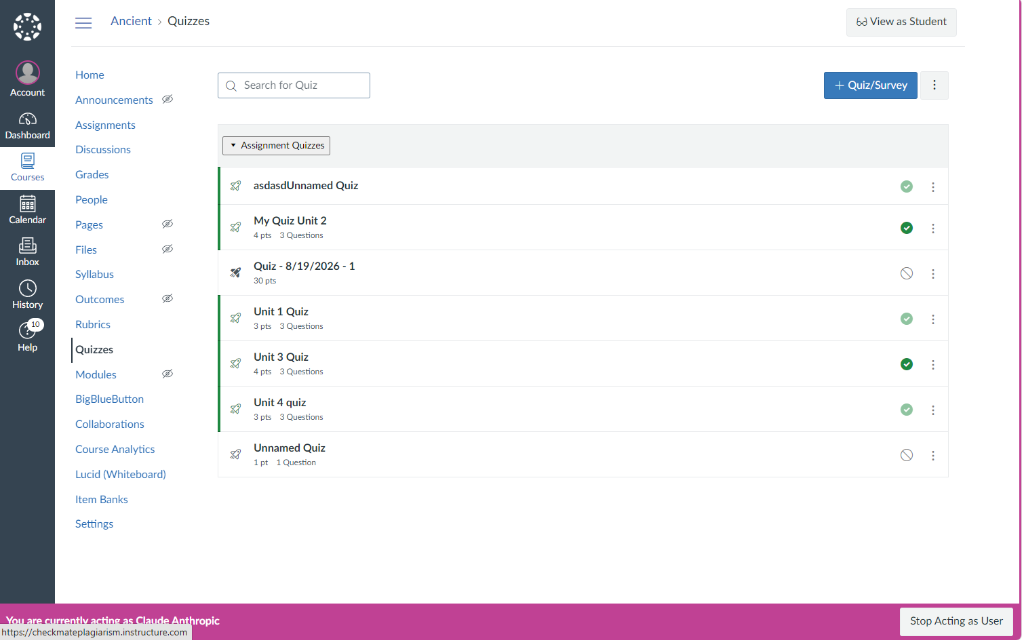Image resolution: width=1024 pixels, height=640 pixels.
Task: Click the rocket icon beside Unit 4 quiz
Action: 236,409
